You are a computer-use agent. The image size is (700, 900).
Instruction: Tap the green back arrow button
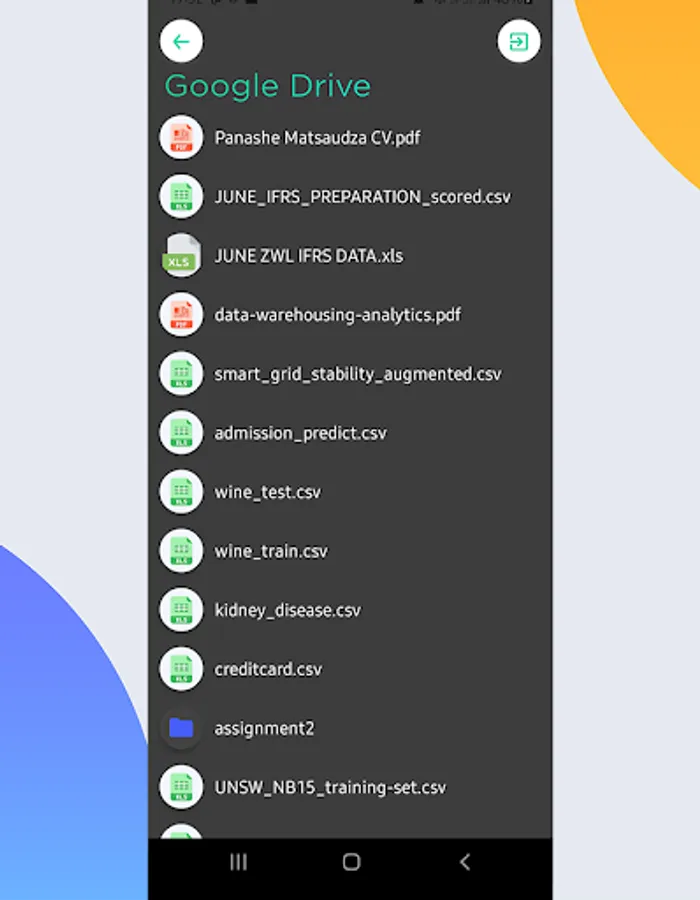[181, 41]
